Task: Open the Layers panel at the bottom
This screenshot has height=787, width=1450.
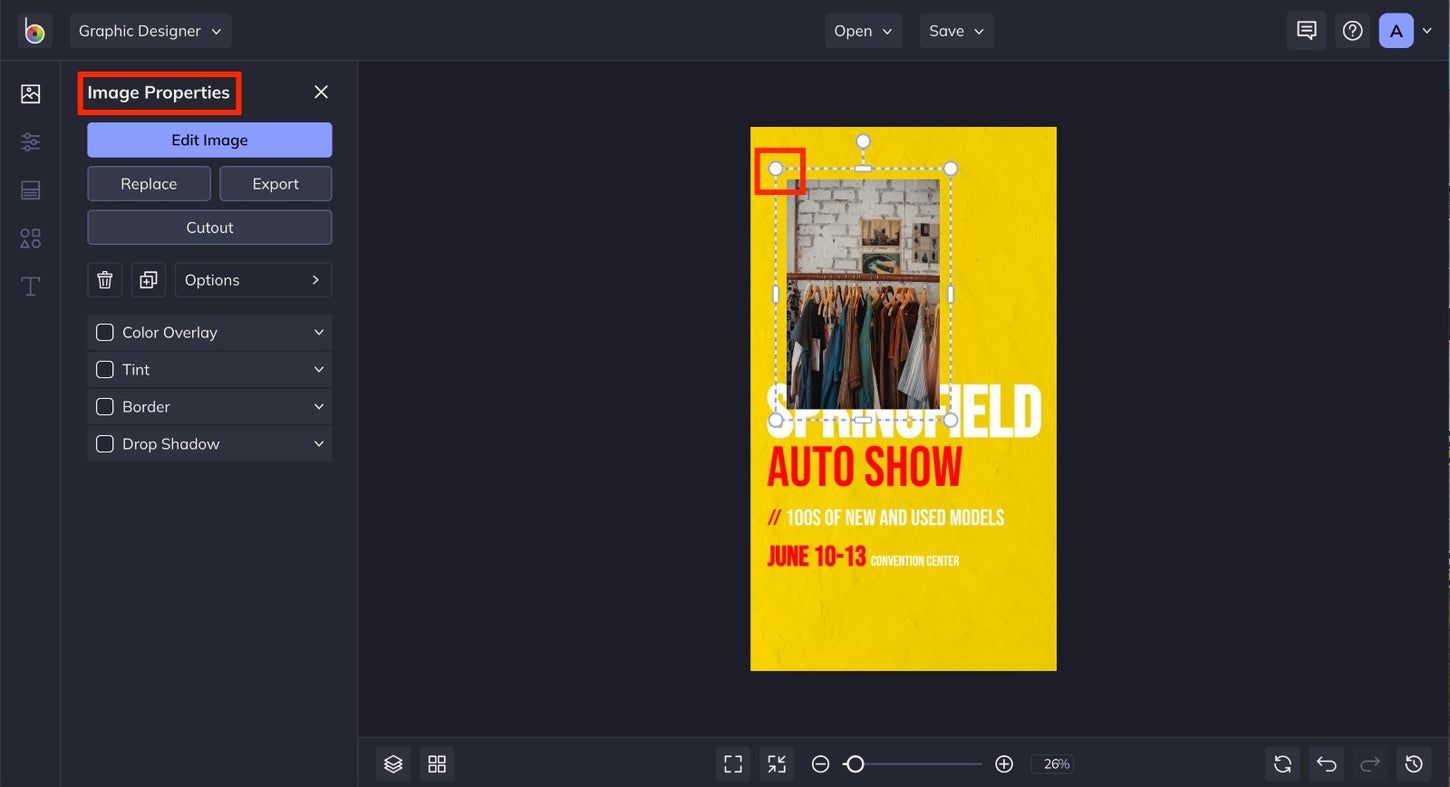Action: pyautogui.click(x=392, y=763)
